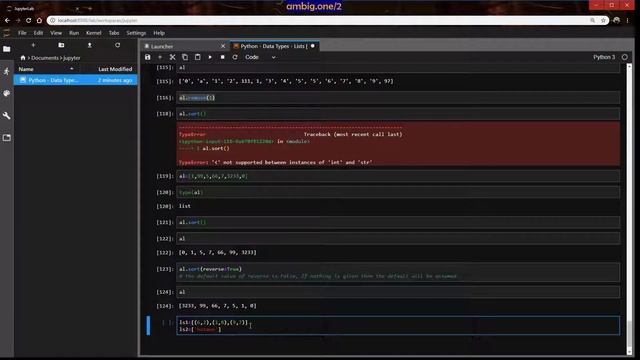The width and height of the screenshot is (640, 360).
Task: Refresh the file list icon
Action: [118, 45]
